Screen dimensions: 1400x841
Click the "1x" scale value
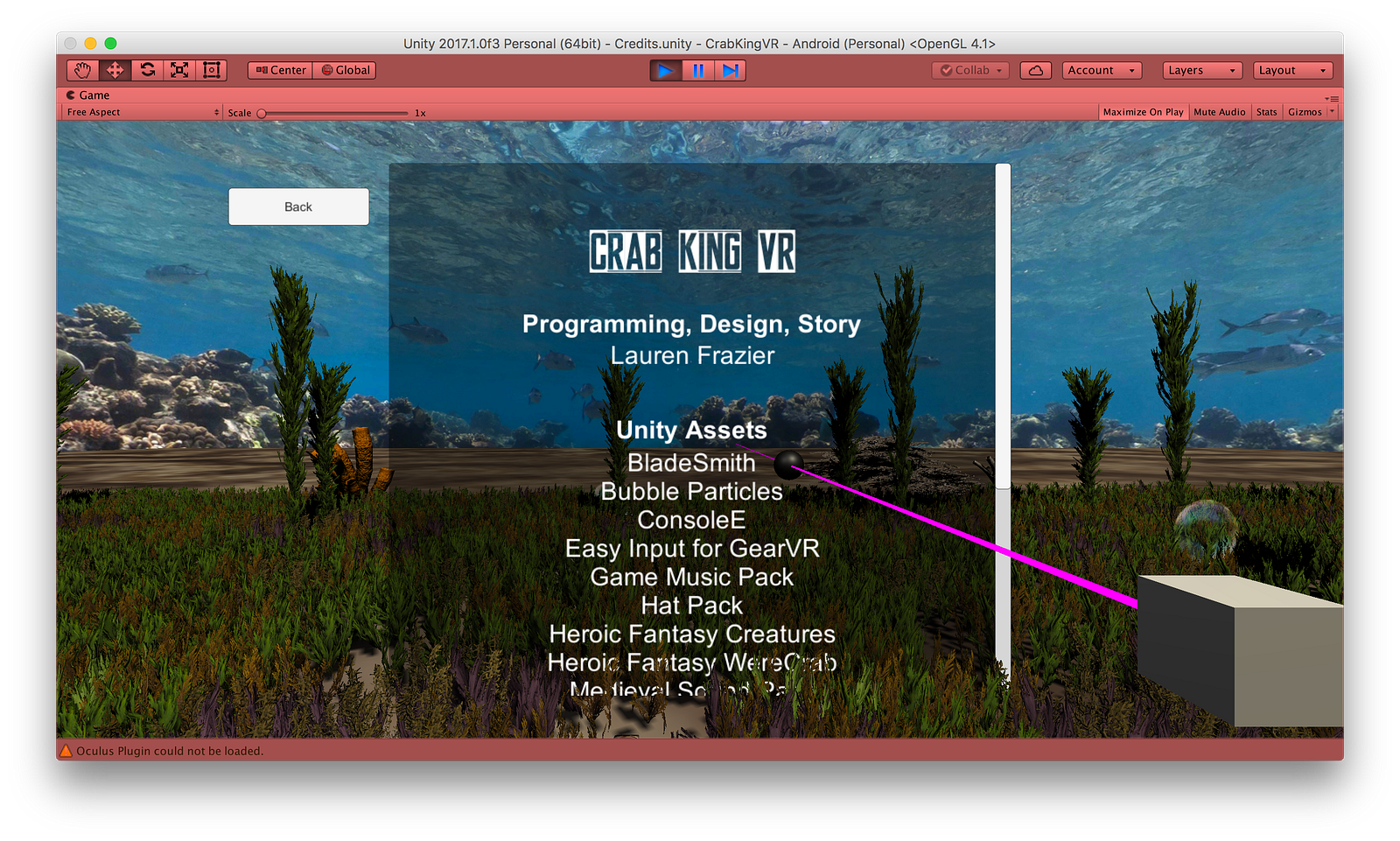[x=420, y=113]
